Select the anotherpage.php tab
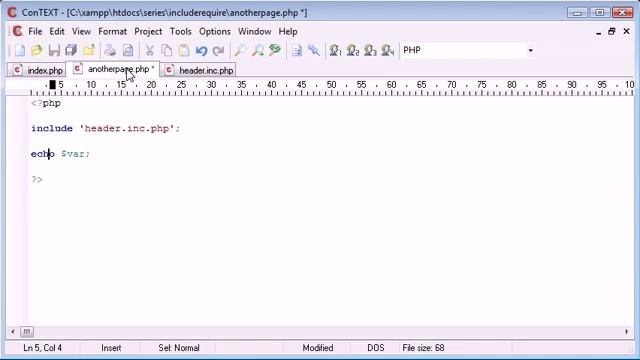The width and height of the screenshot is (640, 360). (x=113, y=69)
